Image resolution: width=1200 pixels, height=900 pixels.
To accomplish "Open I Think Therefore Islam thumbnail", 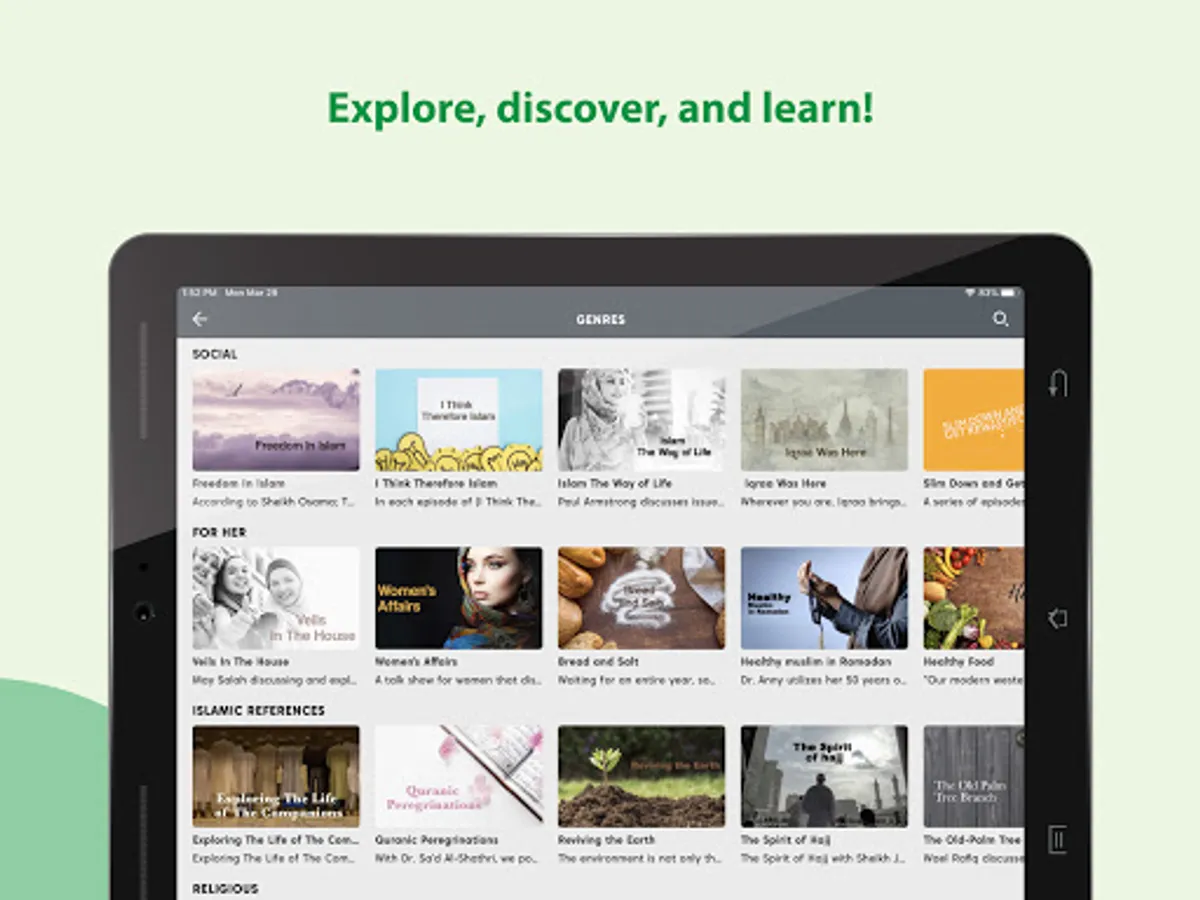I will (459, 420).
